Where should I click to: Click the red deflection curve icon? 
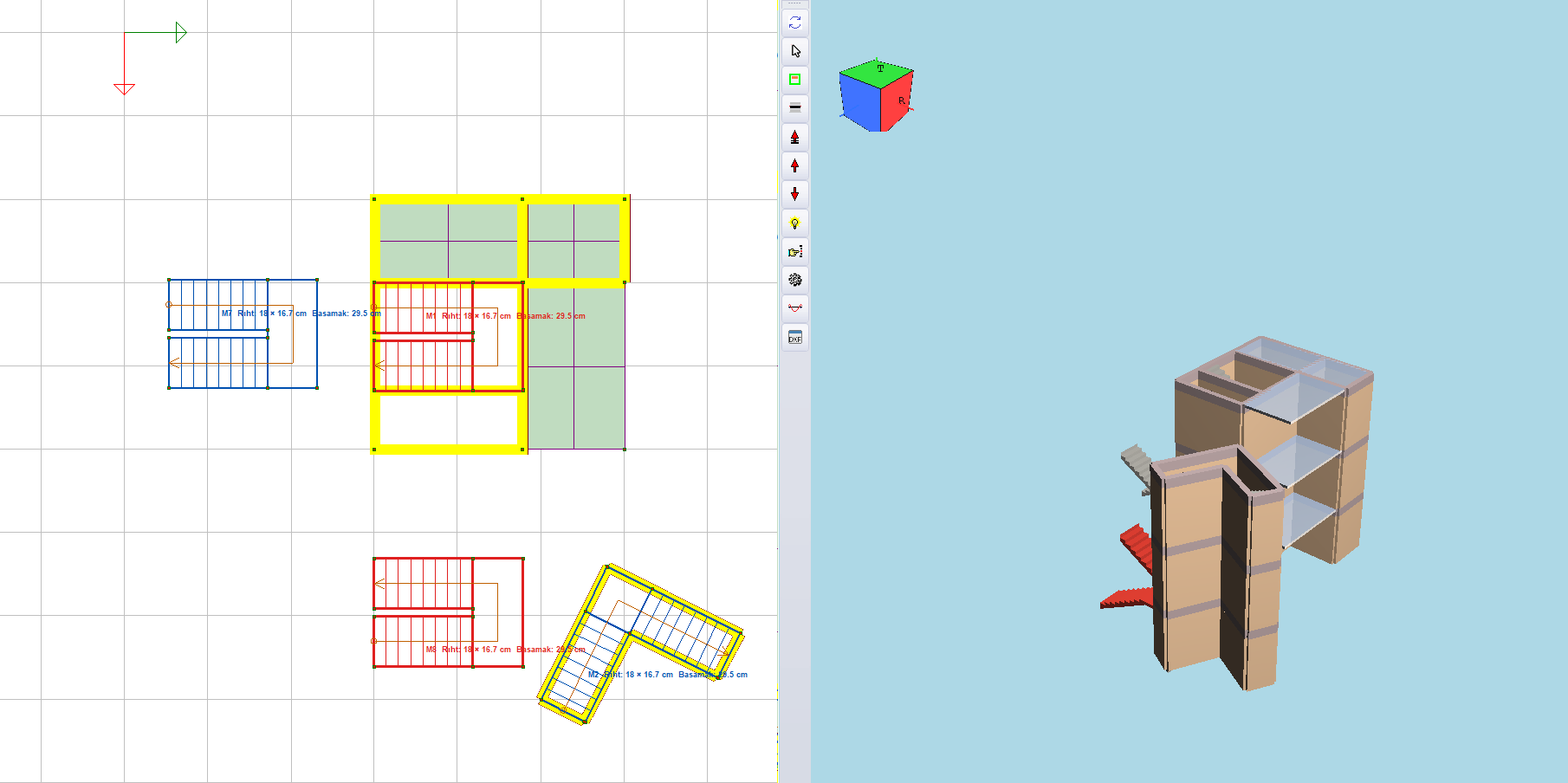pos(794,308)
